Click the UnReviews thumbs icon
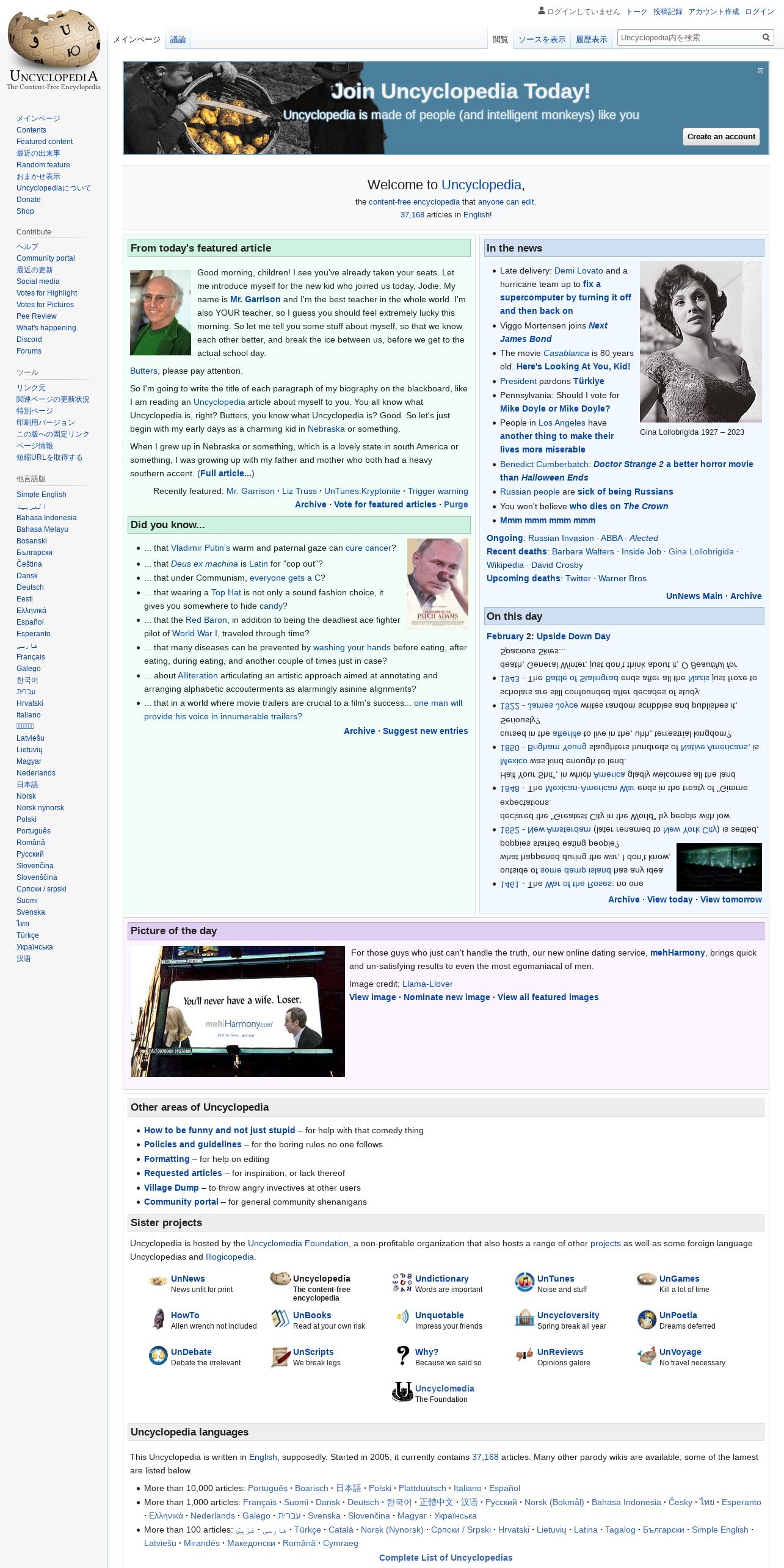The height and width of the screenshot is (1568, 784). [524, 1354]
